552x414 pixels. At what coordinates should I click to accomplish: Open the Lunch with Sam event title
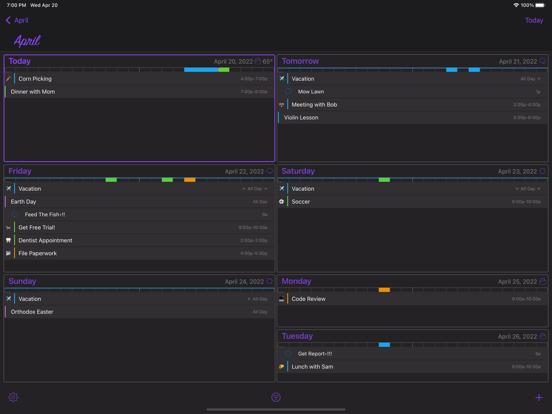coord(312,366)
